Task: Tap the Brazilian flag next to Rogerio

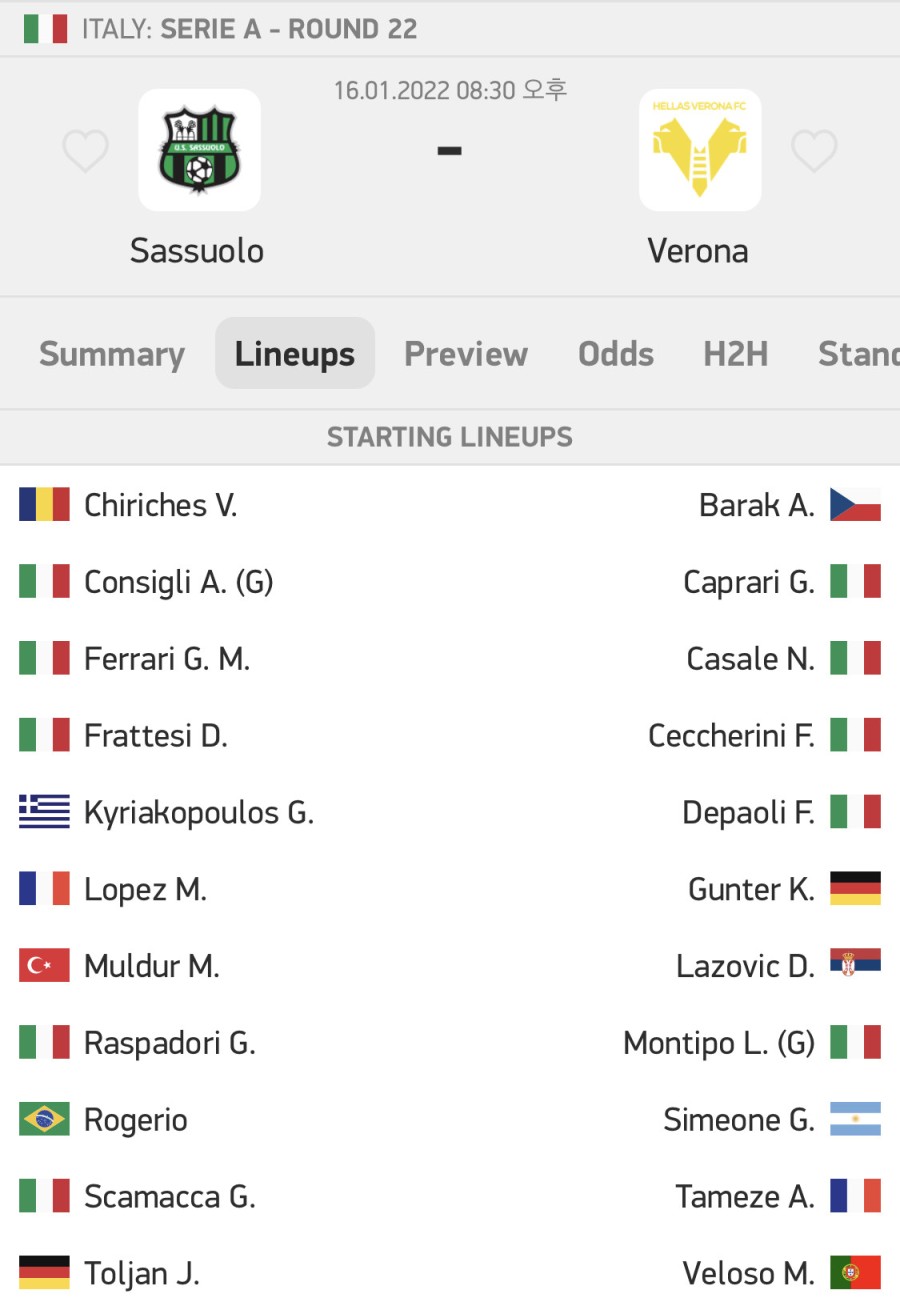Action: [x=44, y=1119]
